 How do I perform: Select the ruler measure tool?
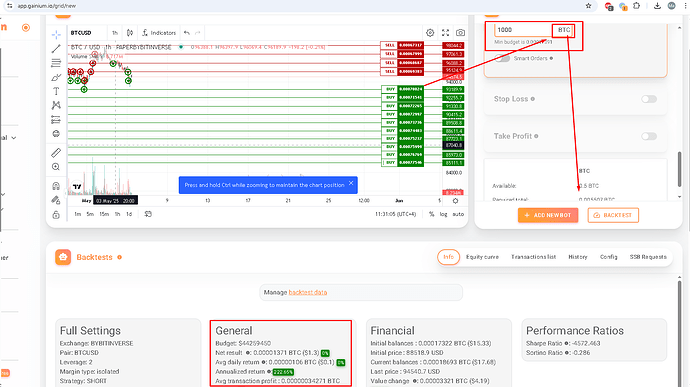pos(56,153)
